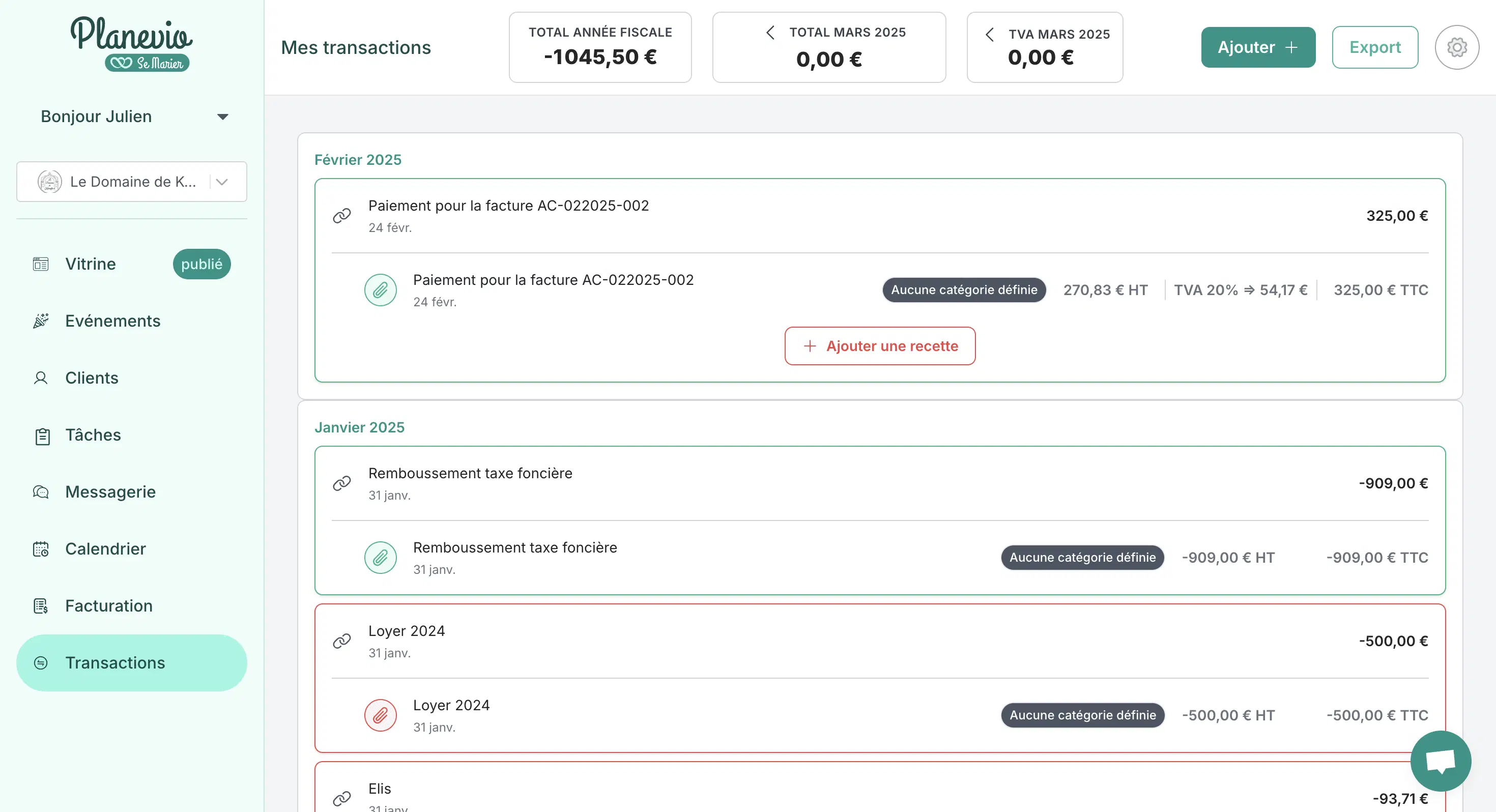Open red paperclip attachment of Loyer 2024
1496x812 pixels.
(381, 715)
